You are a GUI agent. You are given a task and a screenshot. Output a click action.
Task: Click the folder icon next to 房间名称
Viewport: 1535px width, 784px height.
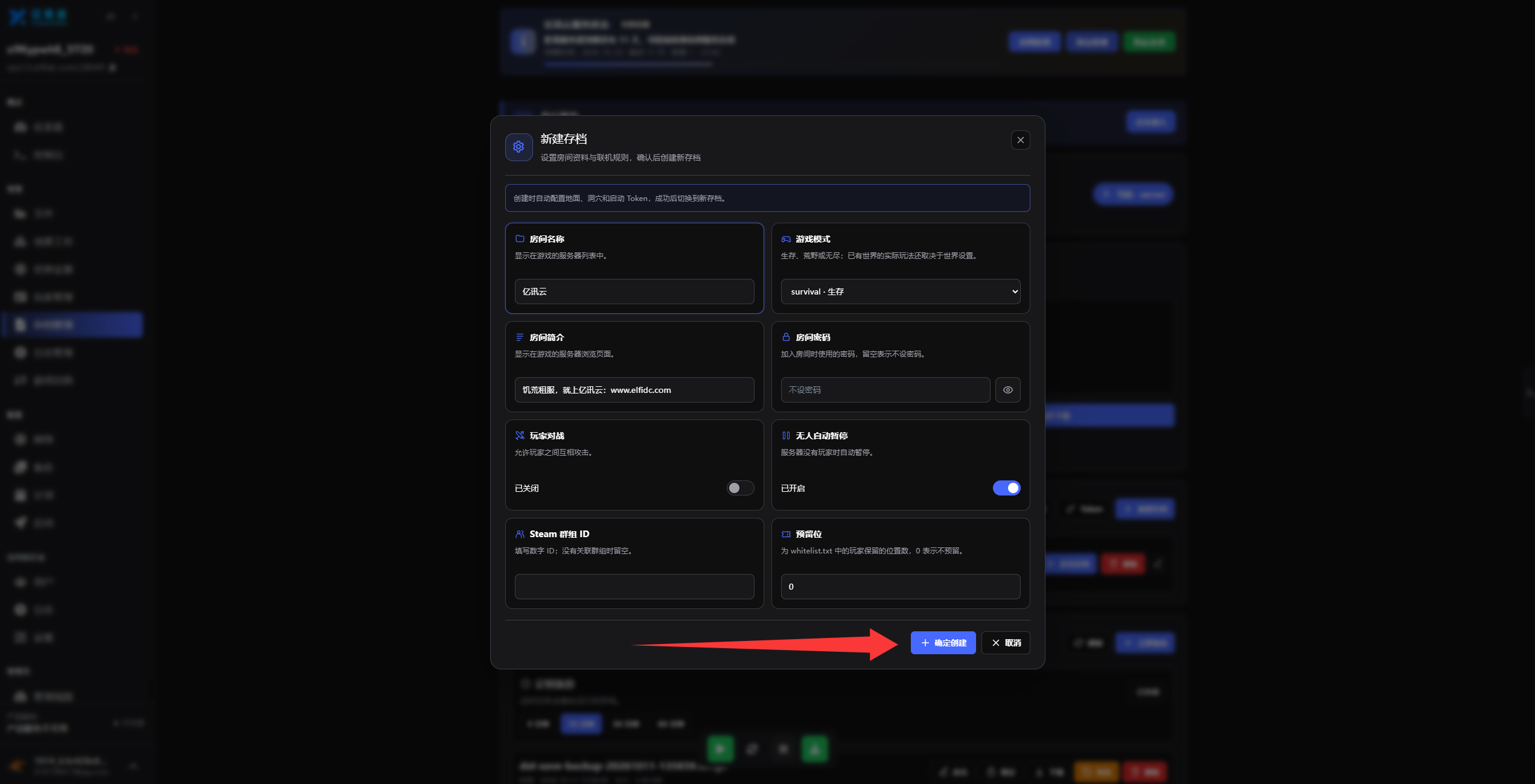pyautogui.click(x=520, y=239)
